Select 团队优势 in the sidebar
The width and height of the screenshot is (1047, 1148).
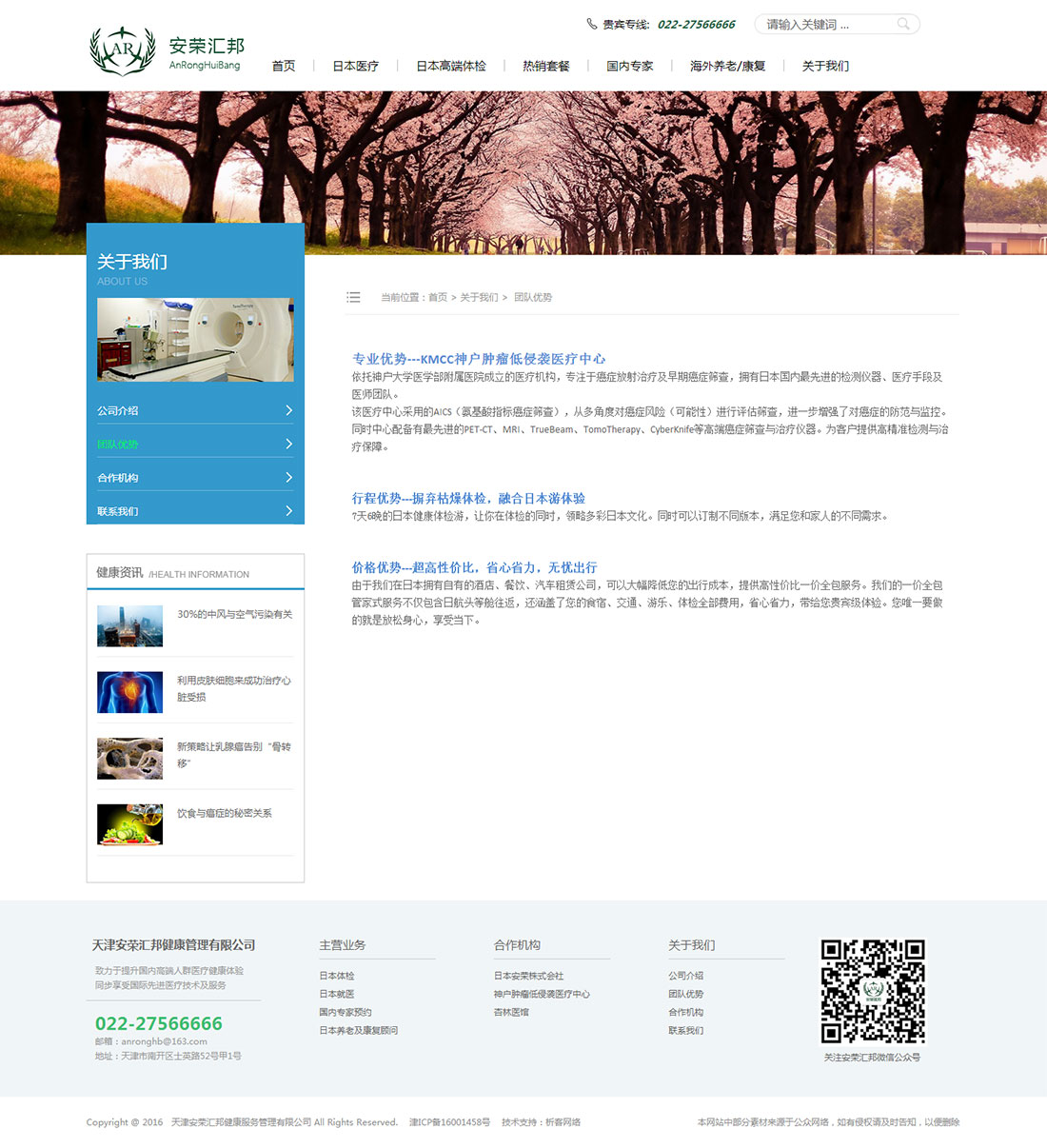tap(118, 445)
